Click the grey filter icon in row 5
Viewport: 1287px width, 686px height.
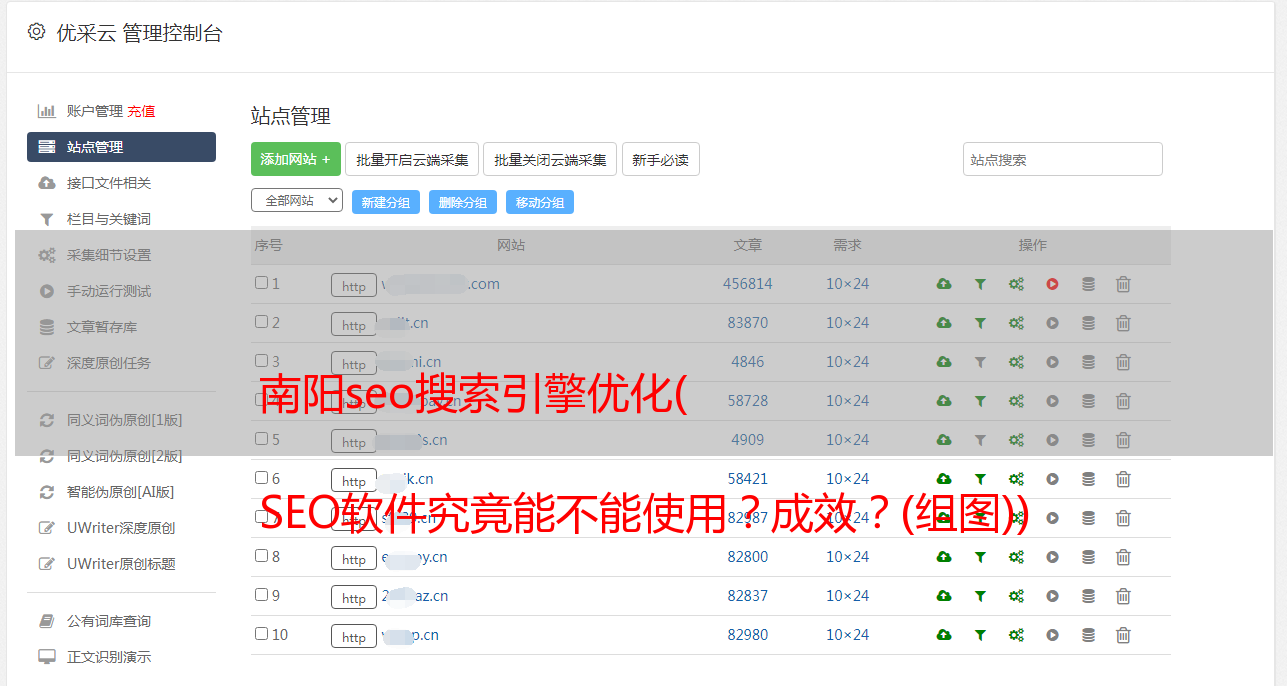[980, 440]
